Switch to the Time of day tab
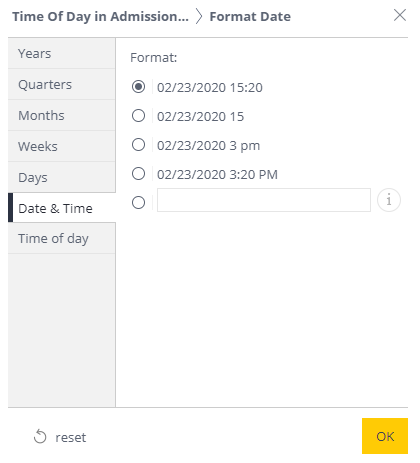 [x=62, y=238]
